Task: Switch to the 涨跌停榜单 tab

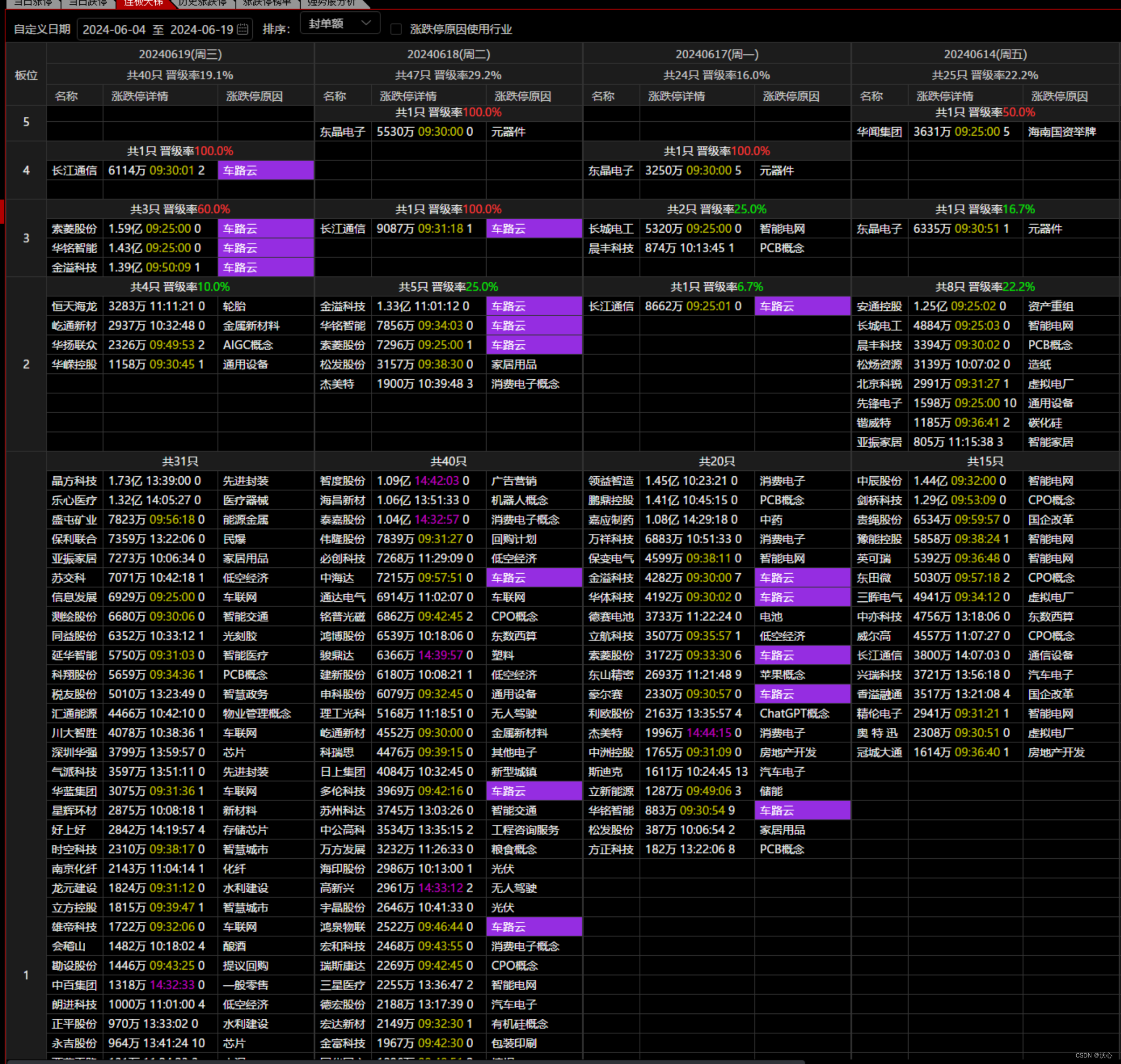Action: point(267,3)
